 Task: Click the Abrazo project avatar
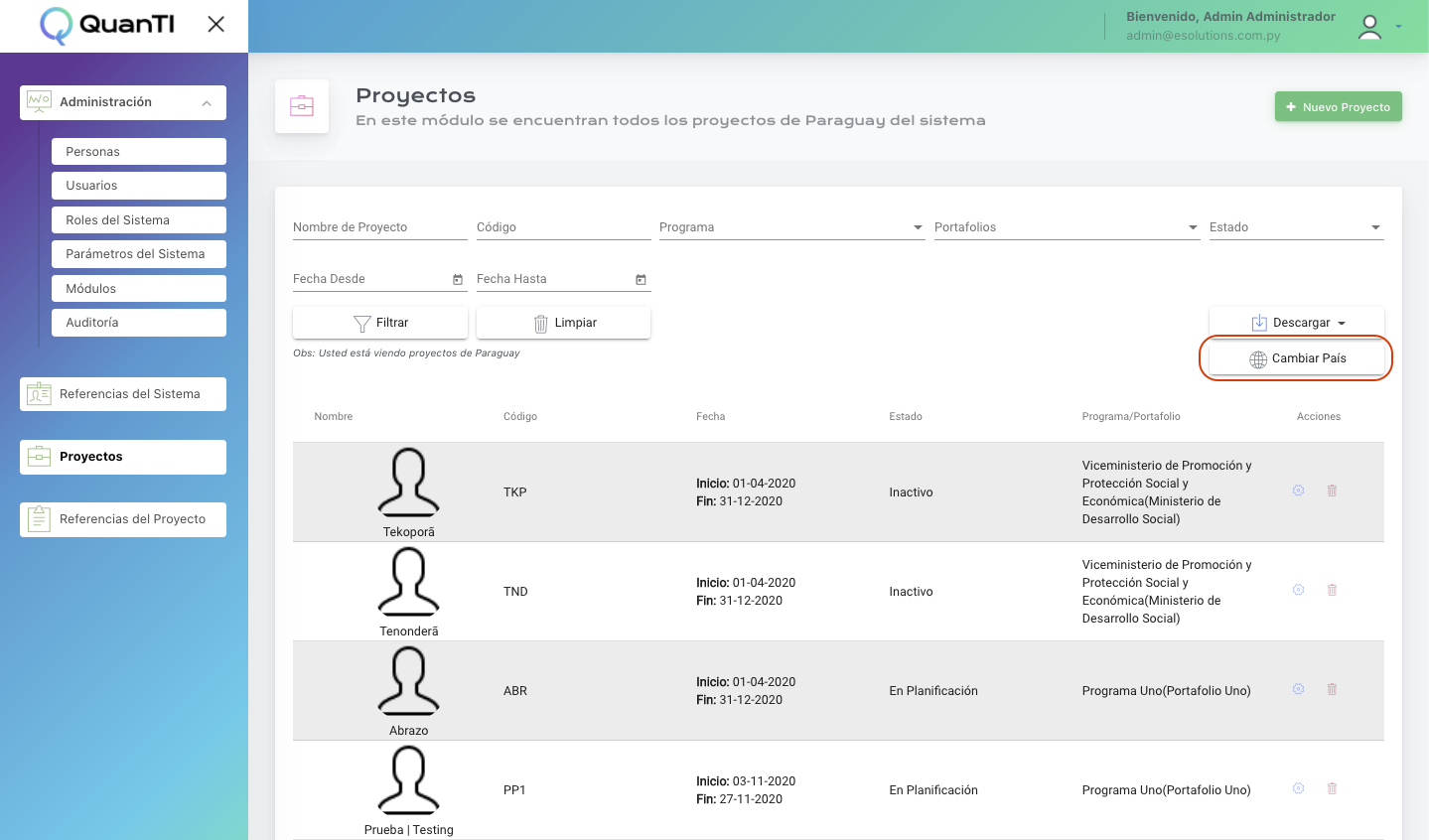(408, 681)
